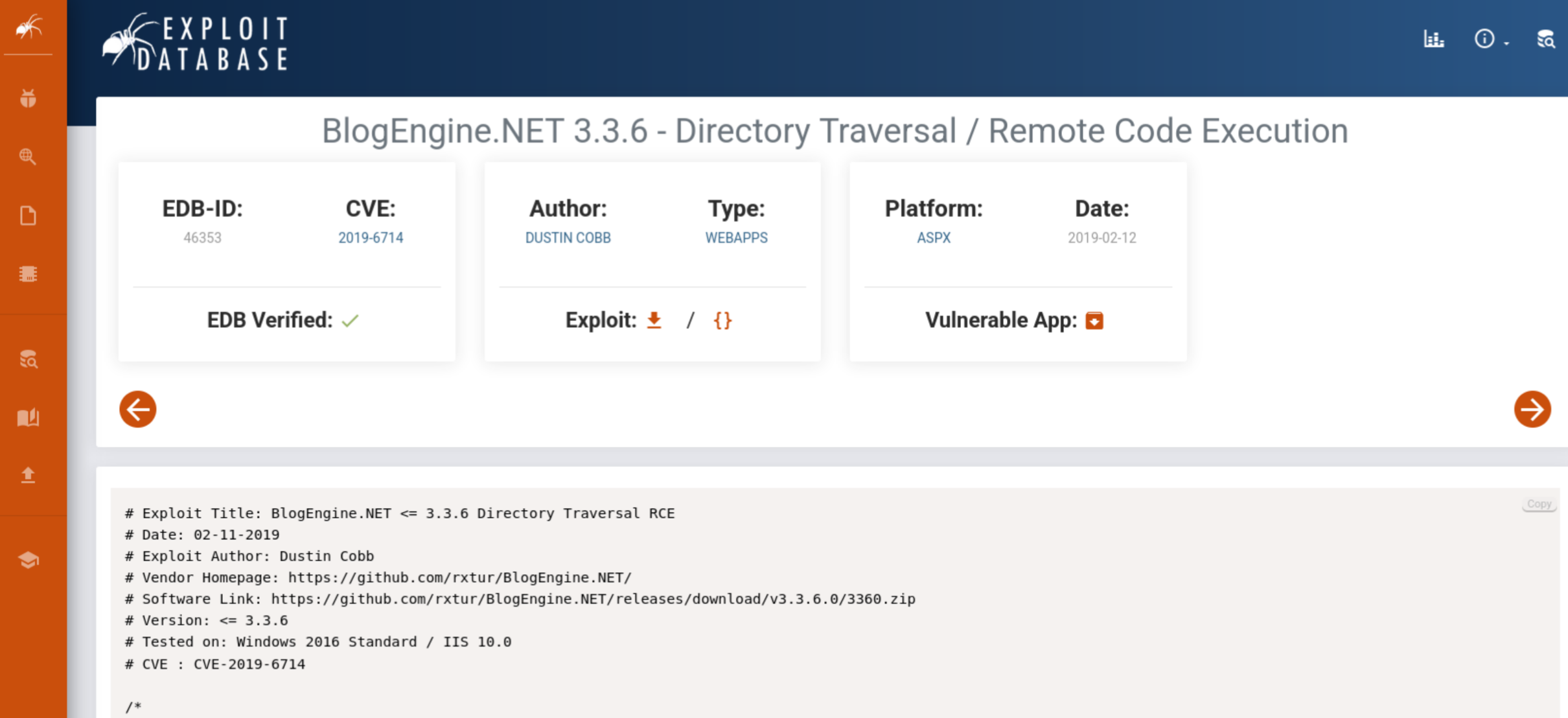
Task: Open Google Hacking Database sidebar search icon
Action: [x=28, y=156]
